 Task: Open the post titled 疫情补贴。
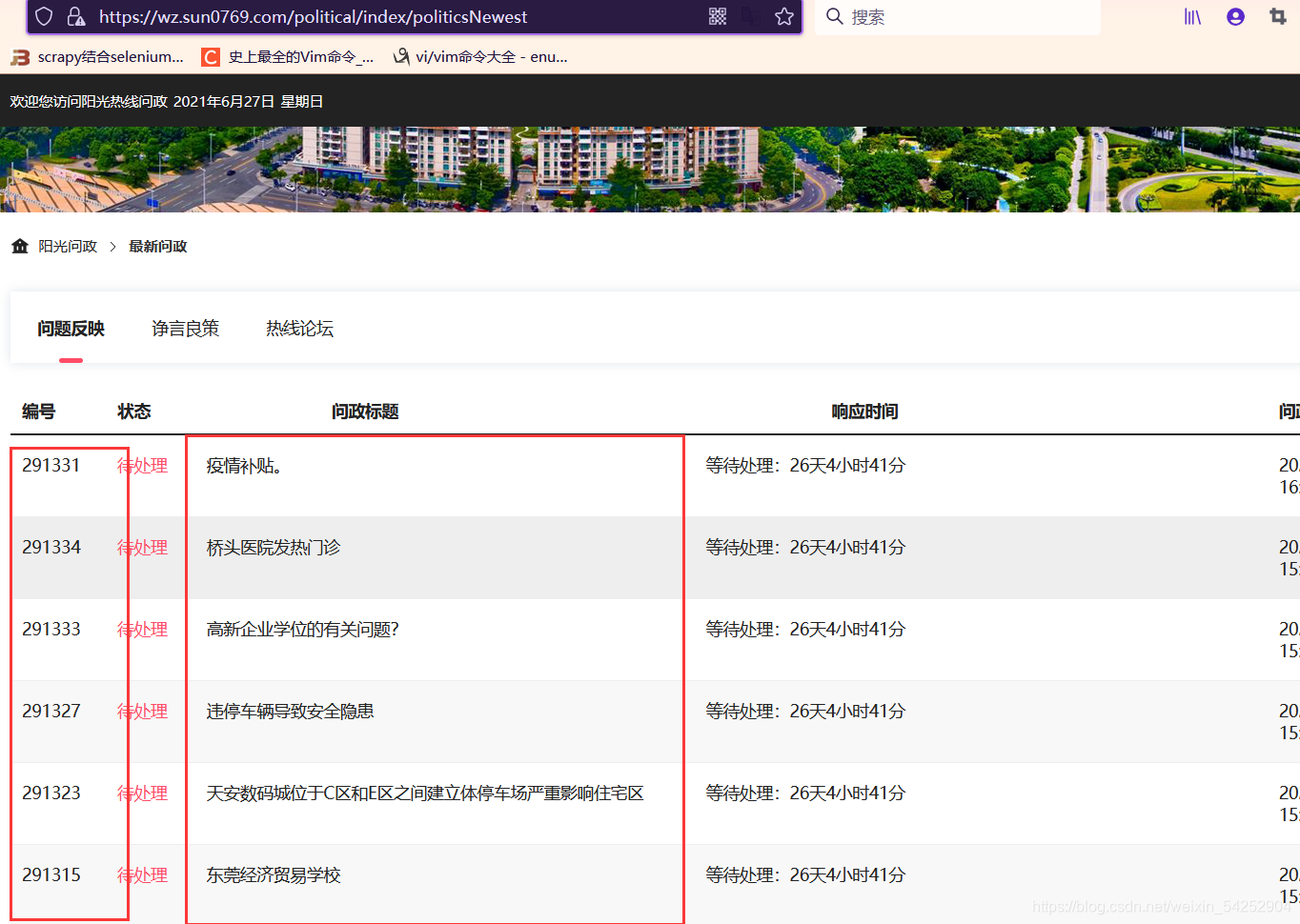pyautogui.click(x=244, y=466)
